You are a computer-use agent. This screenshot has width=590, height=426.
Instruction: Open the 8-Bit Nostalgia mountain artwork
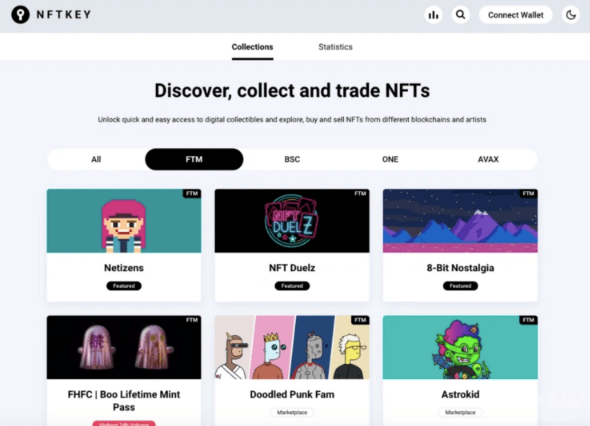coord(460,221)
